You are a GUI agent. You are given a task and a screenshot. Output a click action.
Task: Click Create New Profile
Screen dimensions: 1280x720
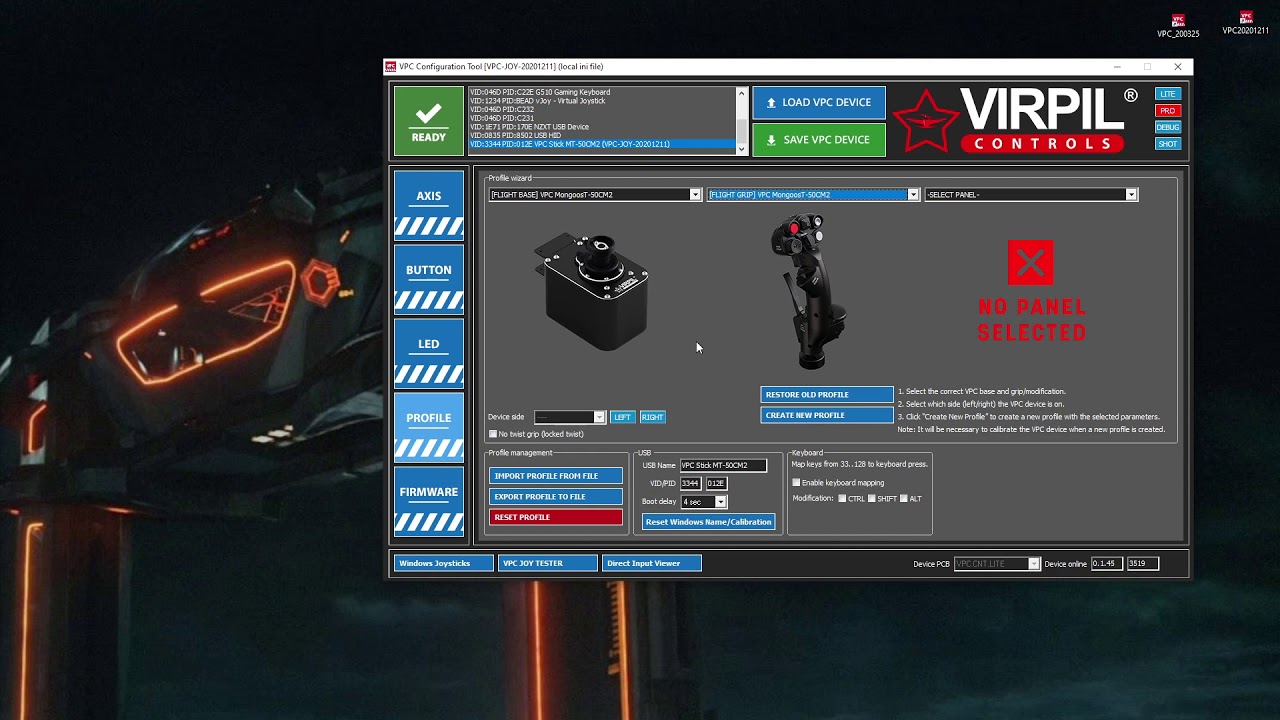pos(827,415)
